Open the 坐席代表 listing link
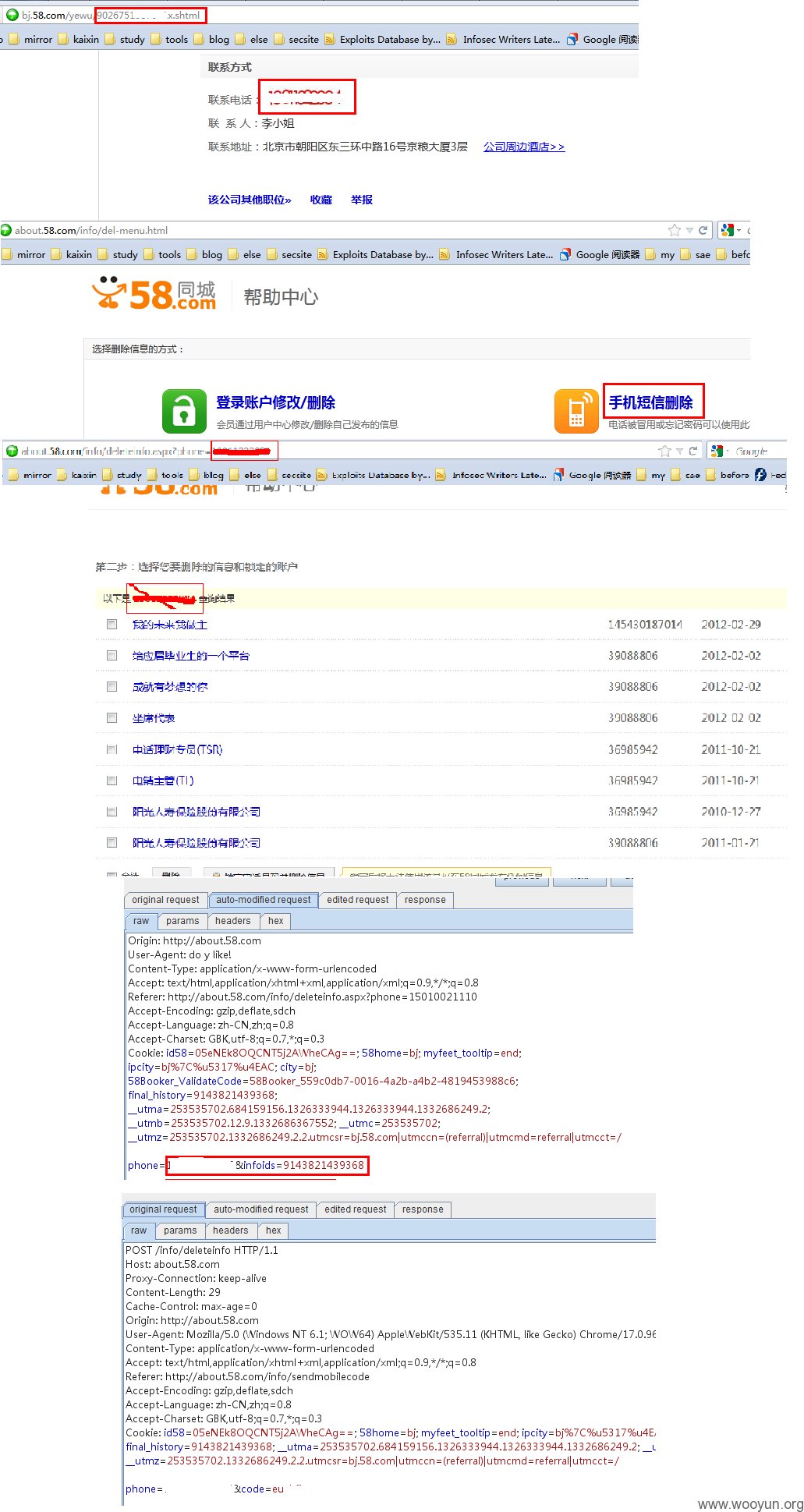Screen dimensions: 804x1512 tap(154, 717)
